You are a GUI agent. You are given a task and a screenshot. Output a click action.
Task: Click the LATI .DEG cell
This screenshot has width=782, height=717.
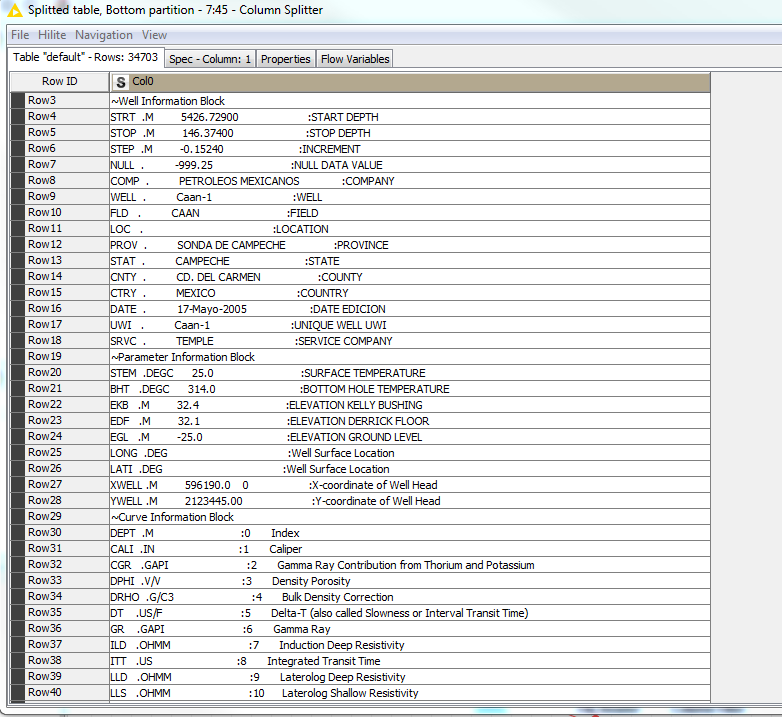(x=410, y=469)
